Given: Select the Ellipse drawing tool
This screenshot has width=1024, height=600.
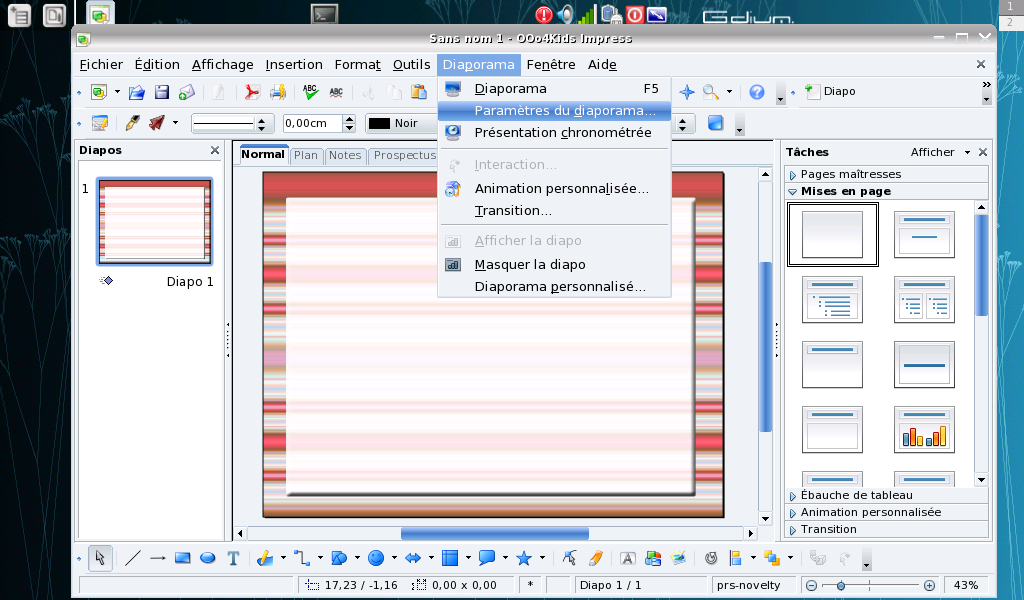Looking at the screenshot, I should (208, 558).
